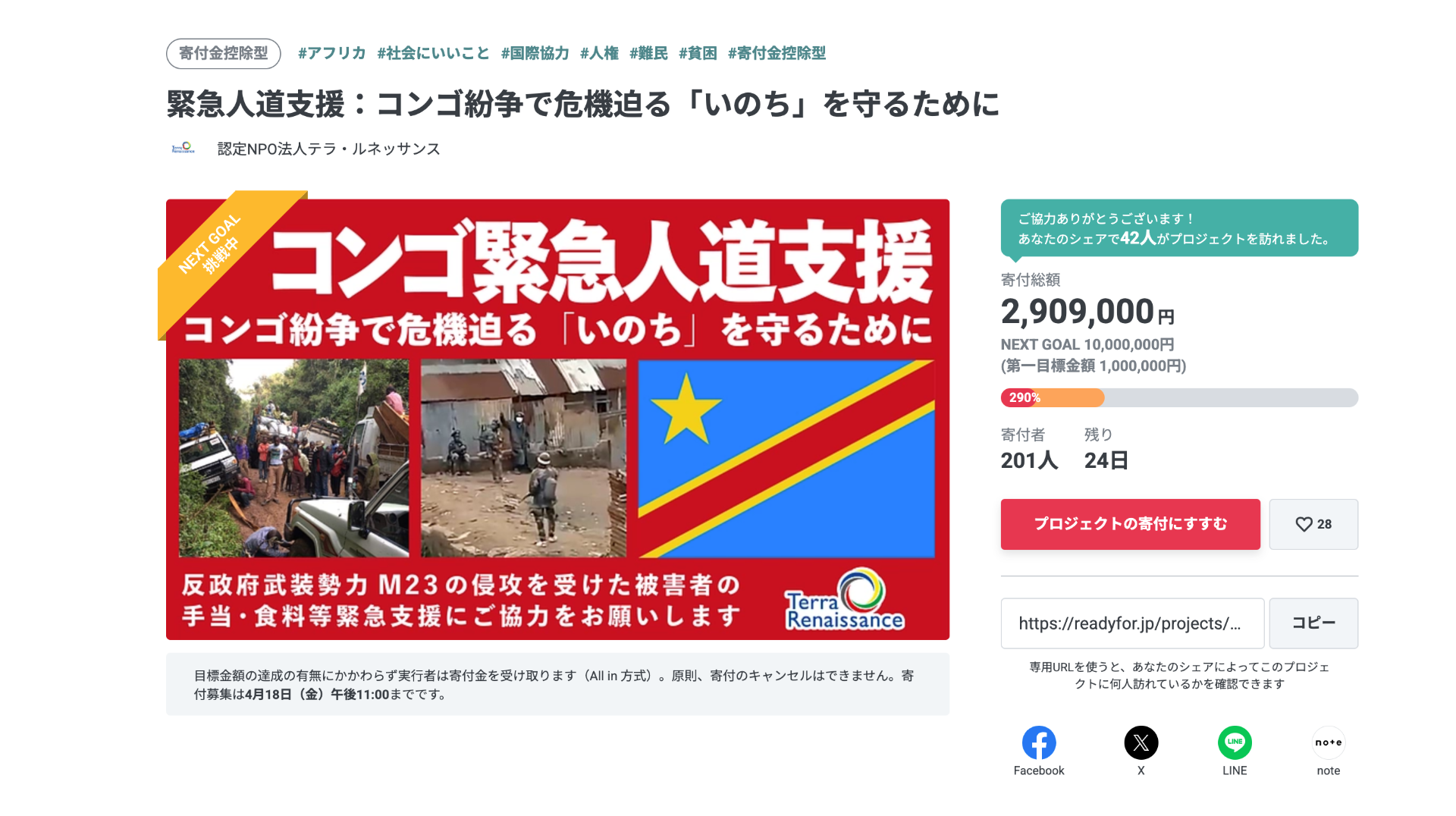This screenshot has width=1456, height=816.
Task: Open the #貧困 hashtag
Action: [x=698, y=53]
